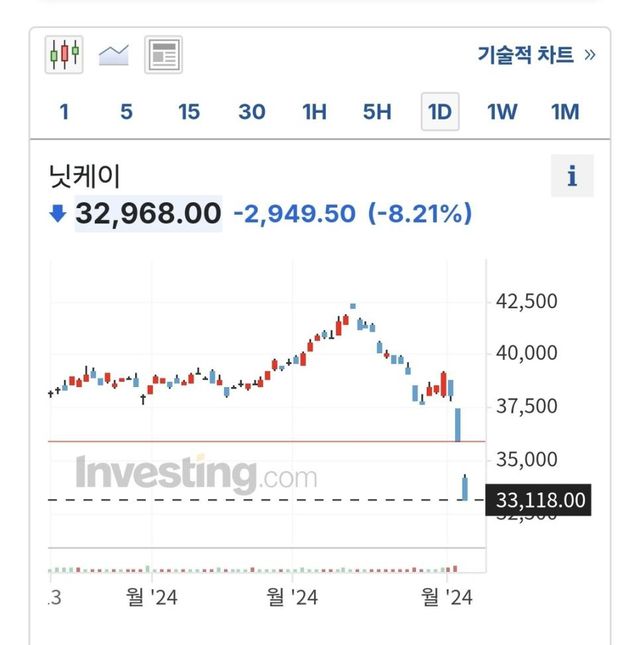Select the 5-minute interval tab
This screenshot has height=645, width=640.
(126, 112)
